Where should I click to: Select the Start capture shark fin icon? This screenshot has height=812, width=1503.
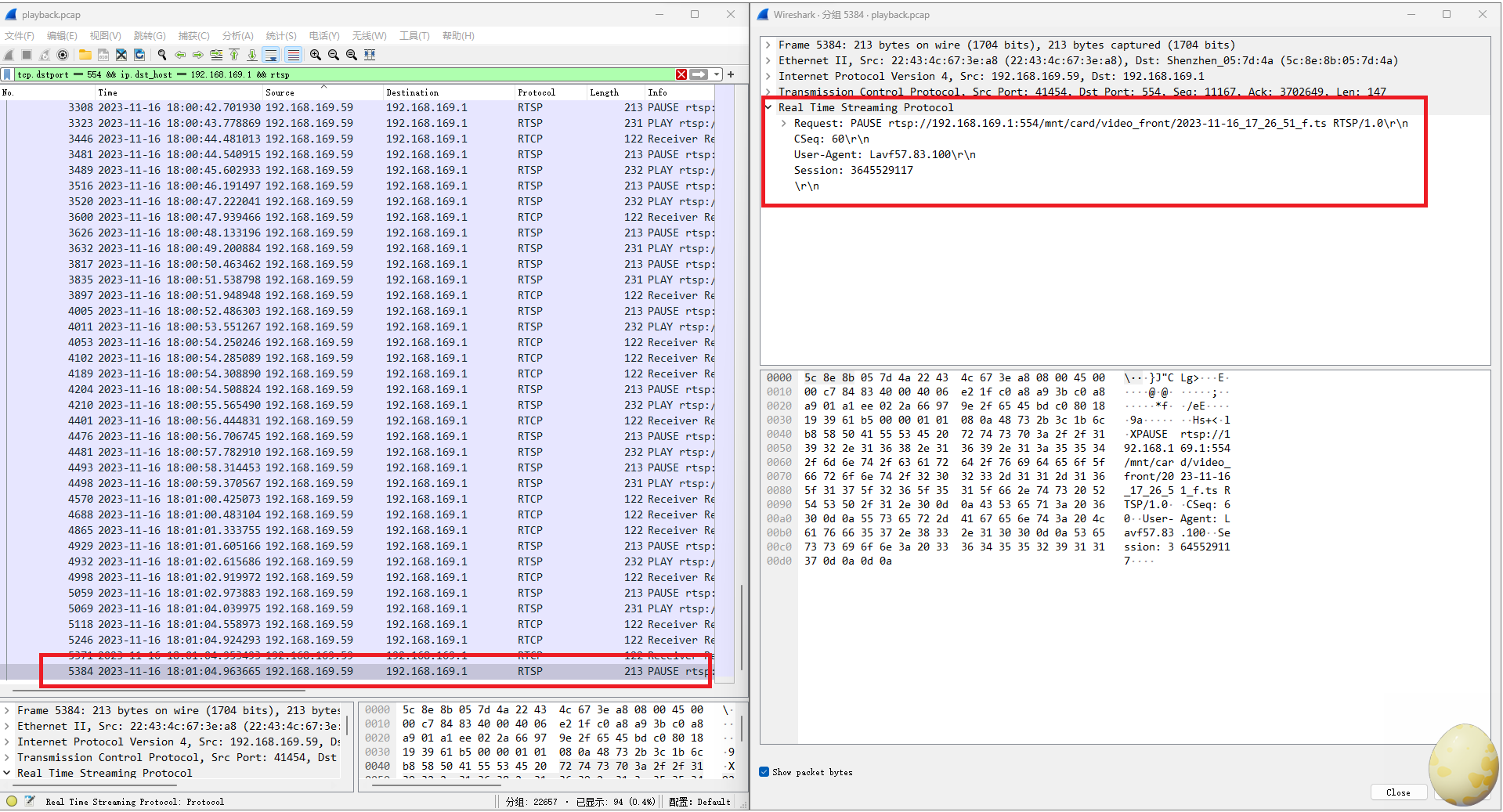(8, 55)
